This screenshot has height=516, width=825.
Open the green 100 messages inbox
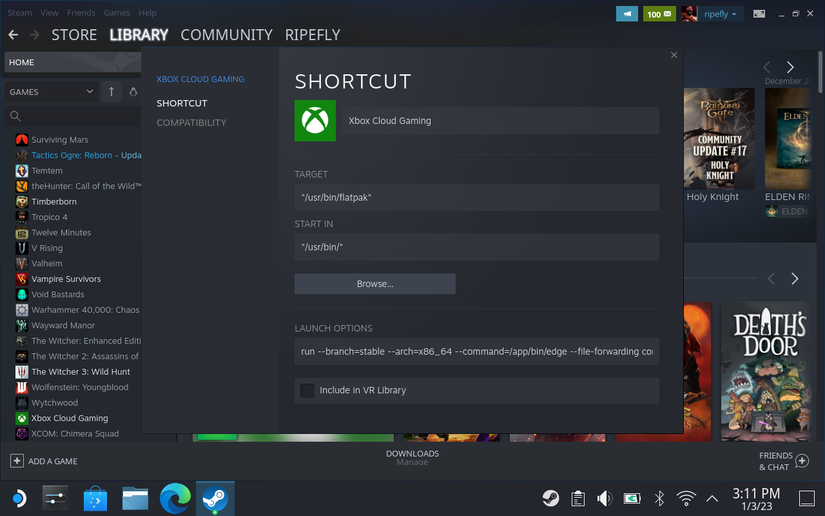tap(659, 14)
